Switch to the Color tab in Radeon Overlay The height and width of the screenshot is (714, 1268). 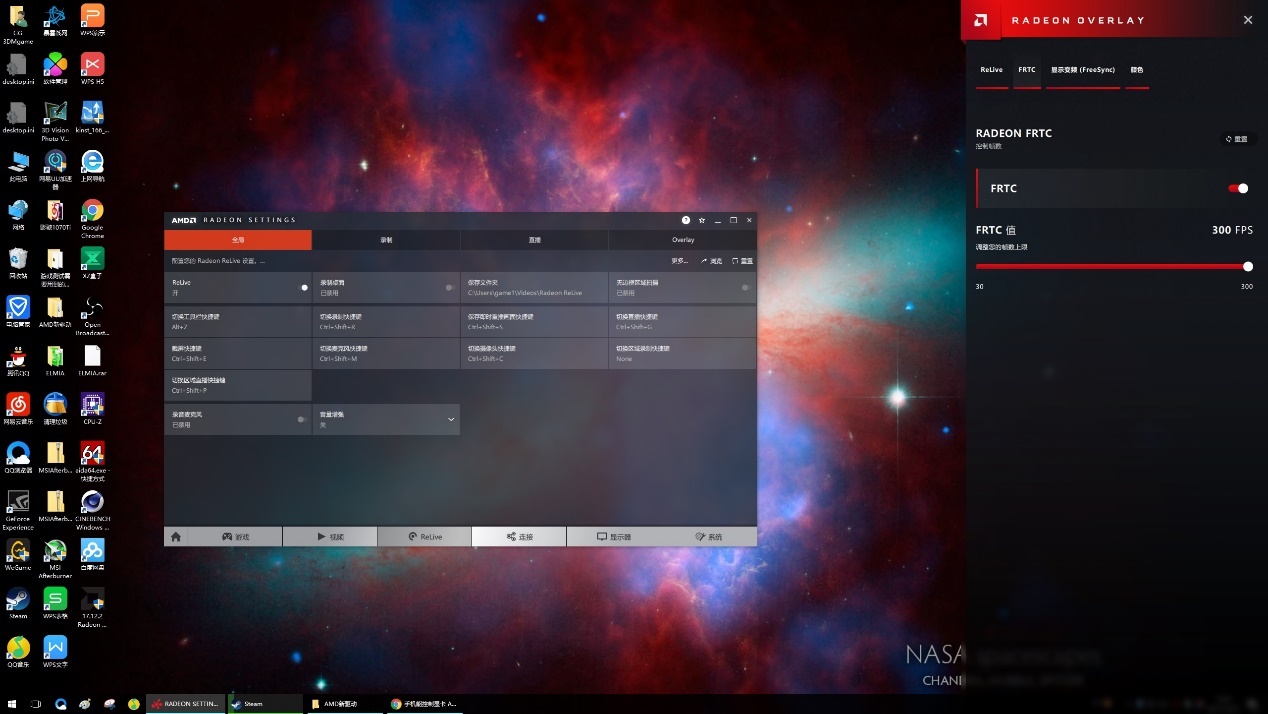[1137, 70]
